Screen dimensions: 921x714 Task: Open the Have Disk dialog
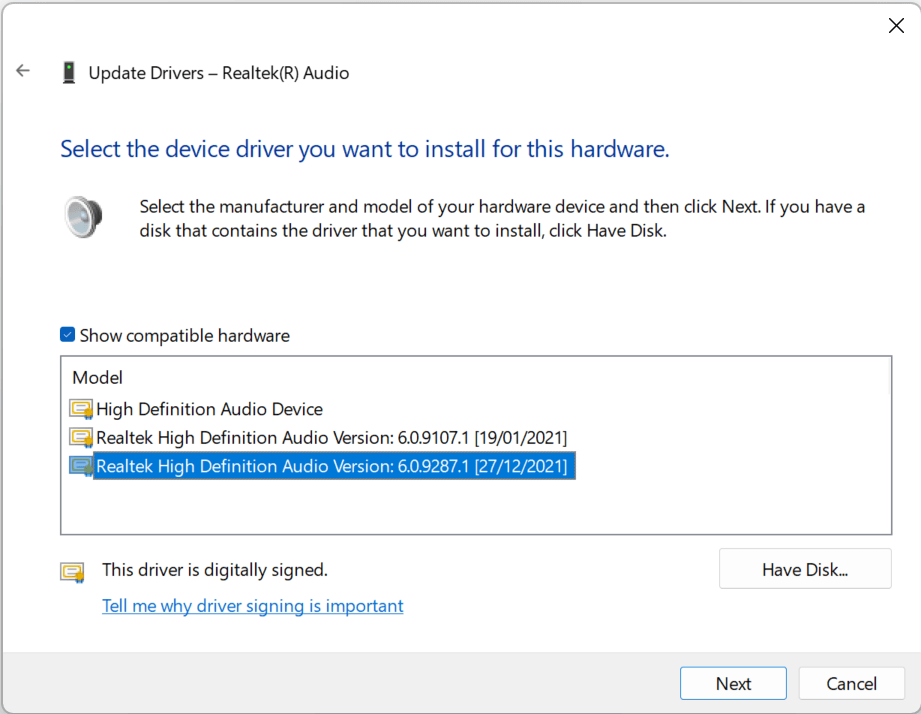coord(804,569)
